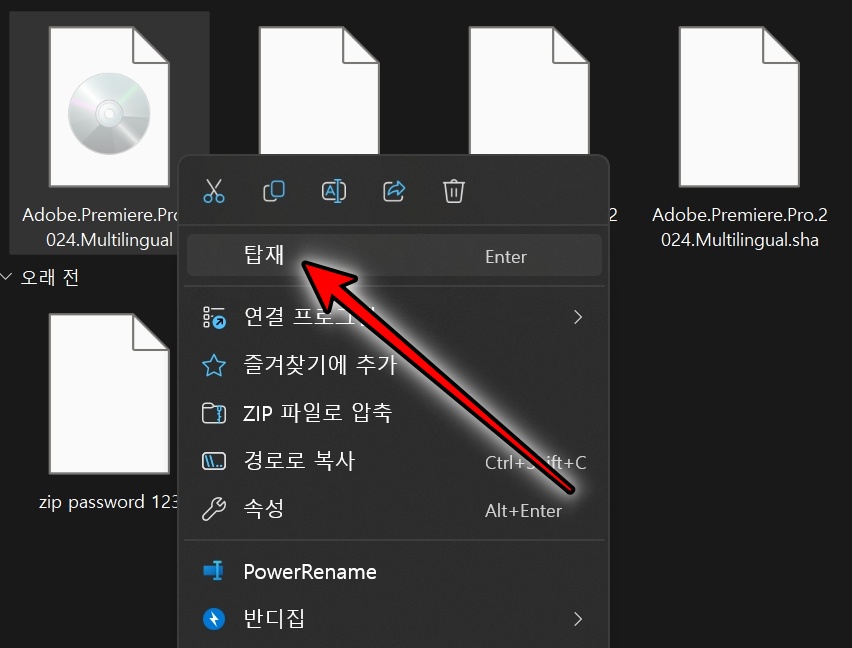Choose ZIP 파일로 압축 option
The height and width of the screenshot is (648, 852).
tap(394, 413)
